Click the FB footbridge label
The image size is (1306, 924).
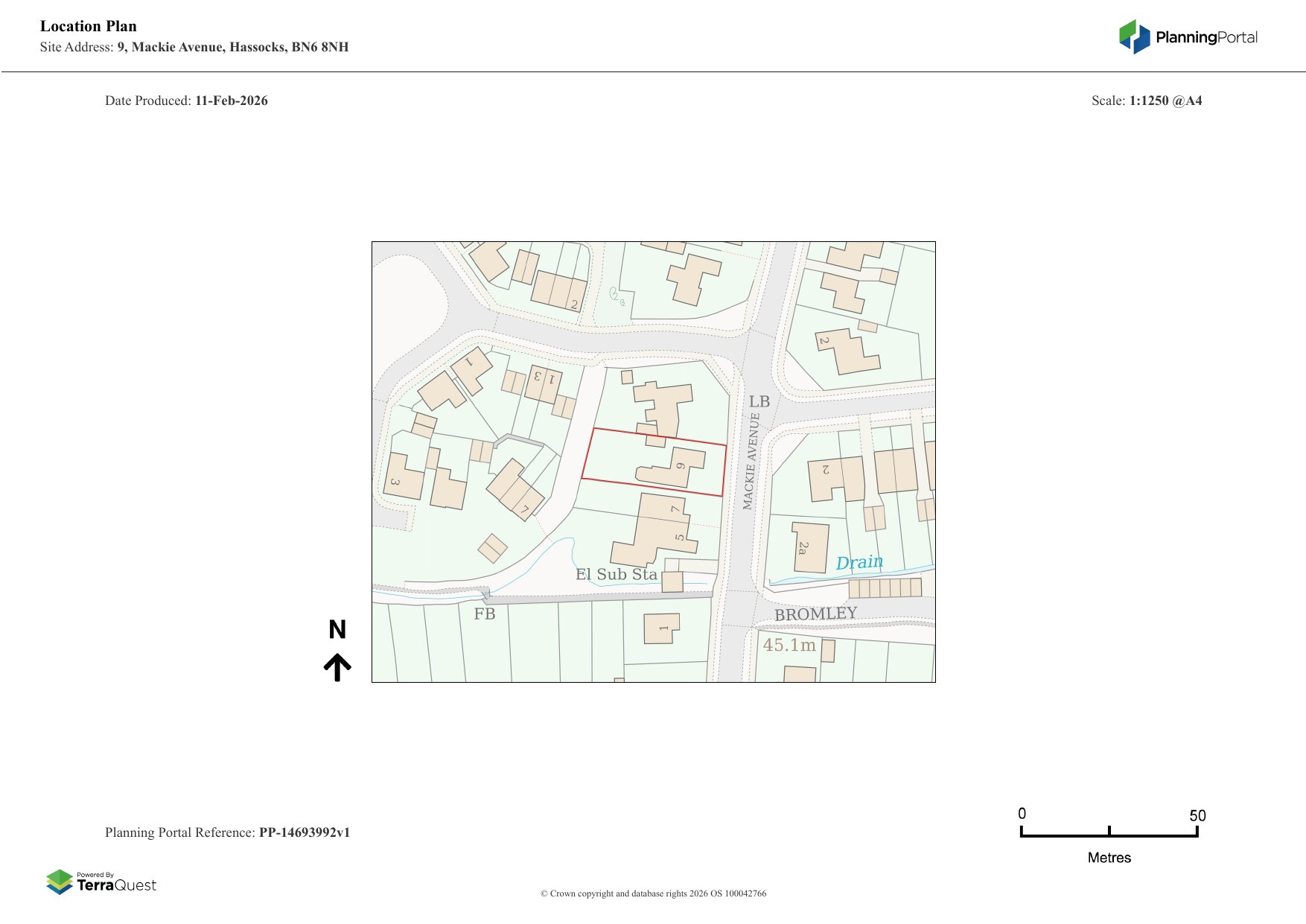pos(484,614)
